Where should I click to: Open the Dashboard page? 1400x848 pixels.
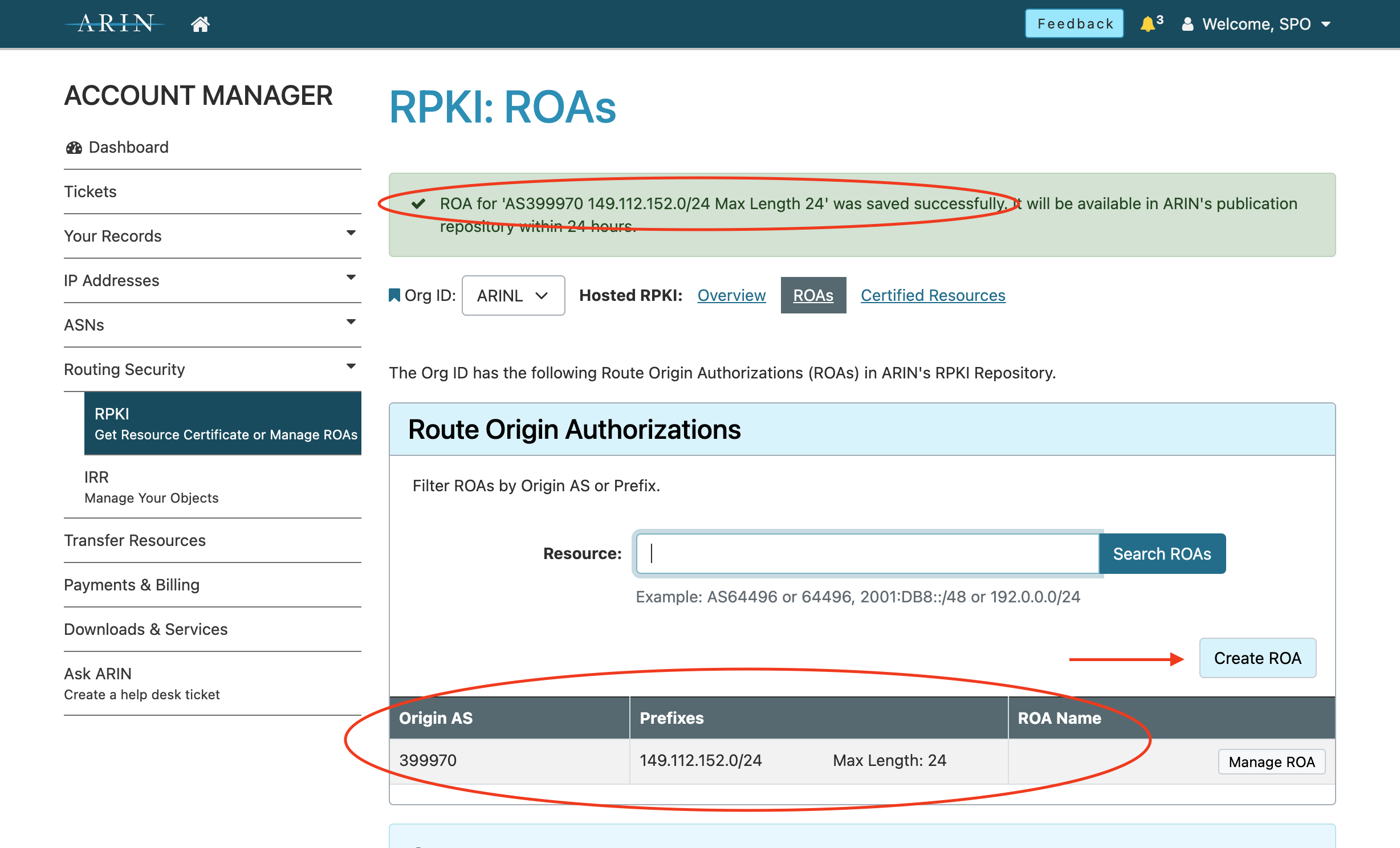pos(128,147)
